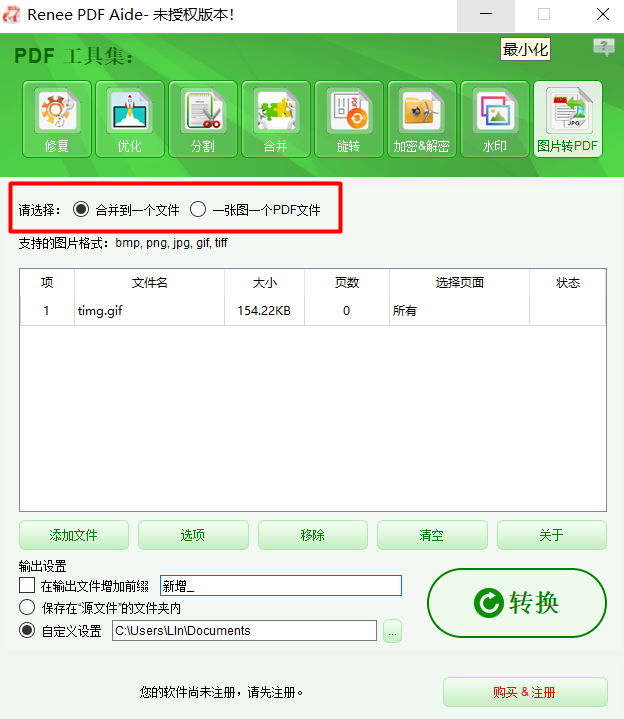This screenshot has height=719, width=624.
Task: Click the 状态 column header
Action: coord(568,283)
